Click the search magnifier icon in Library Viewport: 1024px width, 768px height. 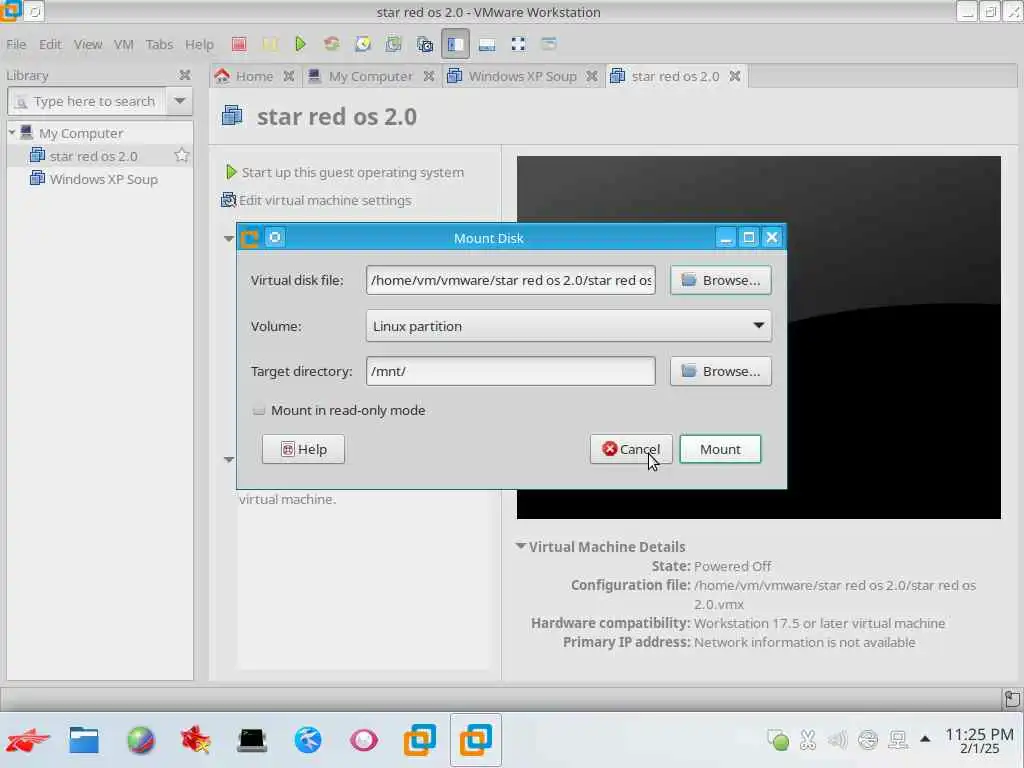click(x=22, y=102)
